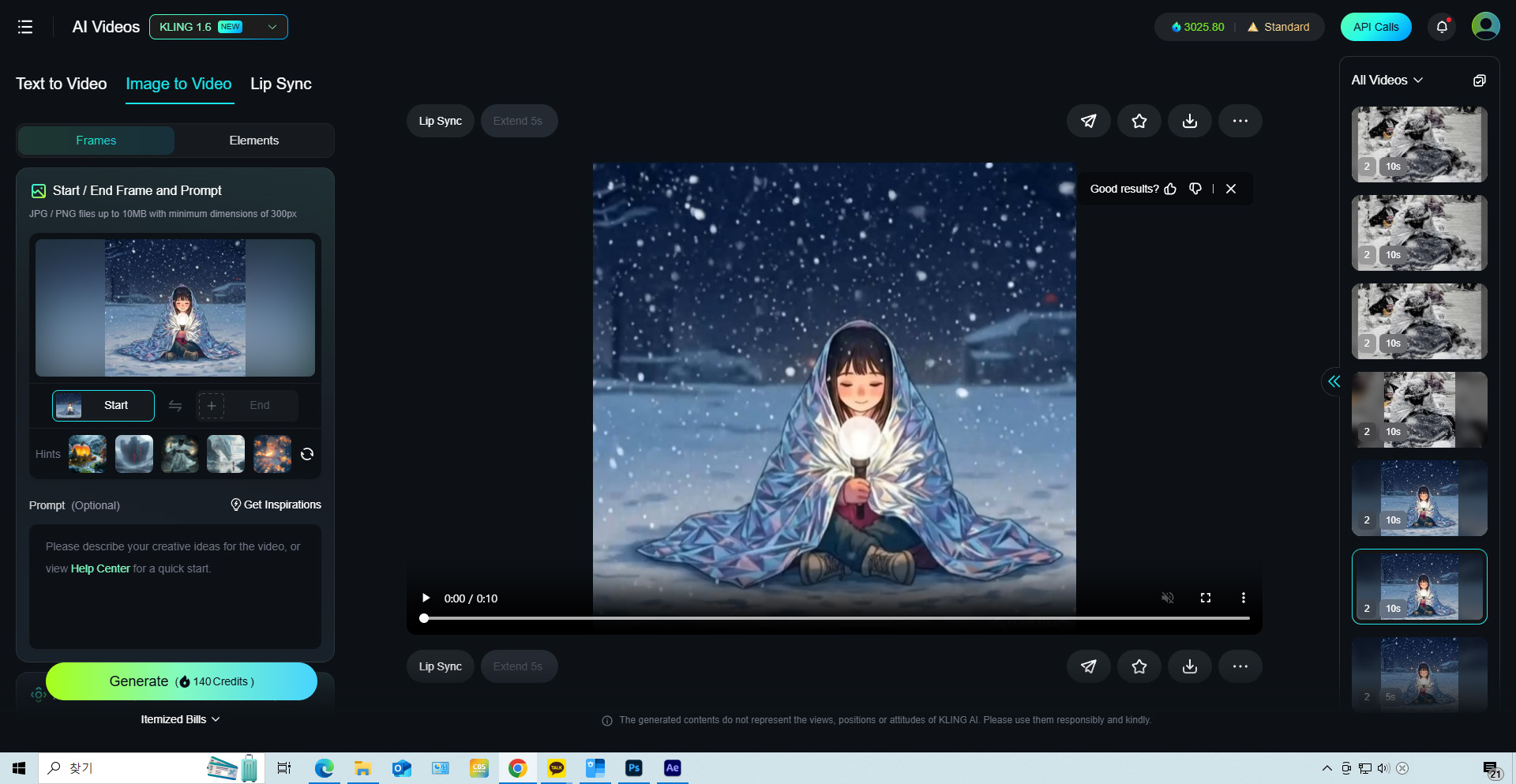Unmute the video audio
Image resolution: width=1516 pixels, height=784 pixels.
point(1168,598)
